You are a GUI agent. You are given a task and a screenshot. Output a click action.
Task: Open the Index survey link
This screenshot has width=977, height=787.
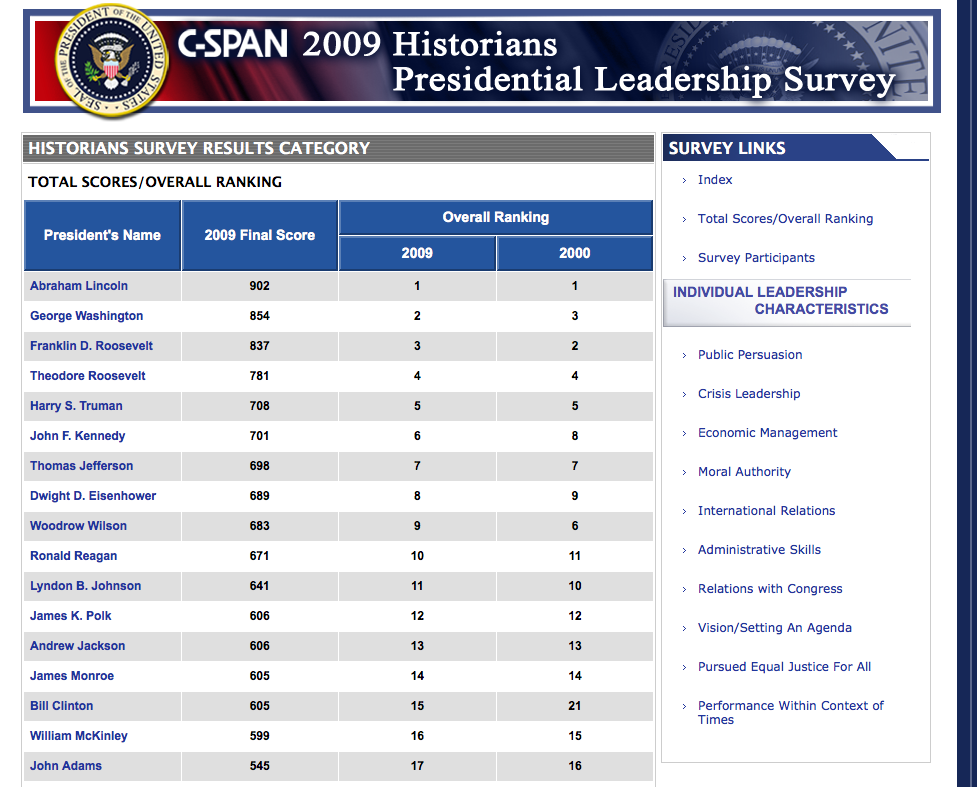(715, 180)
